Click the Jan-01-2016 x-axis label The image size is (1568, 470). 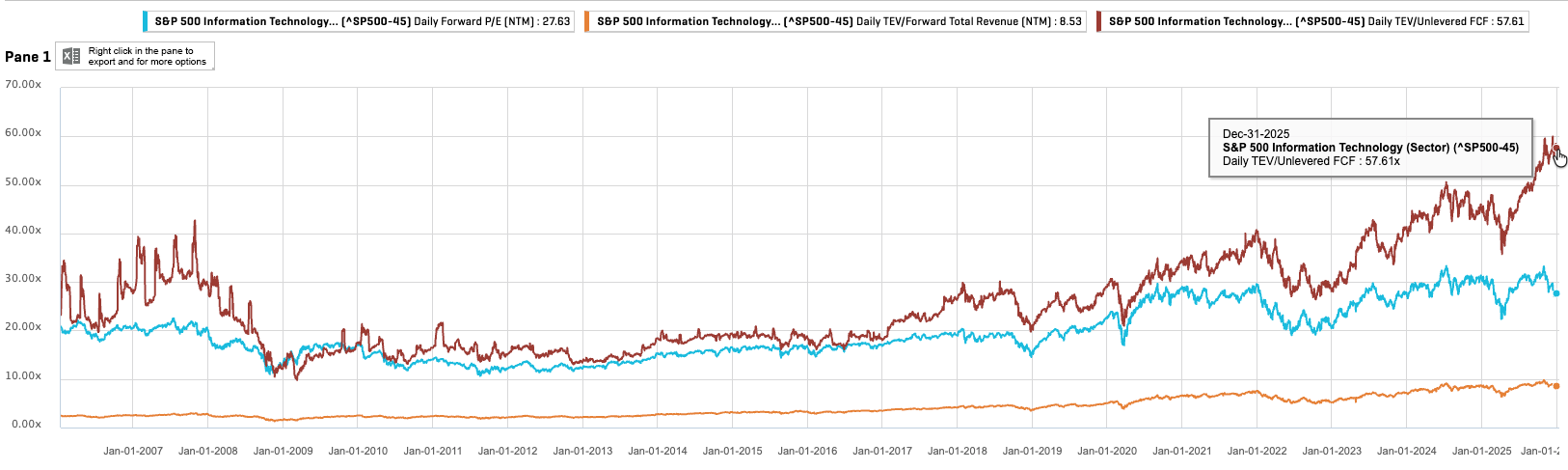pos(807,451)
